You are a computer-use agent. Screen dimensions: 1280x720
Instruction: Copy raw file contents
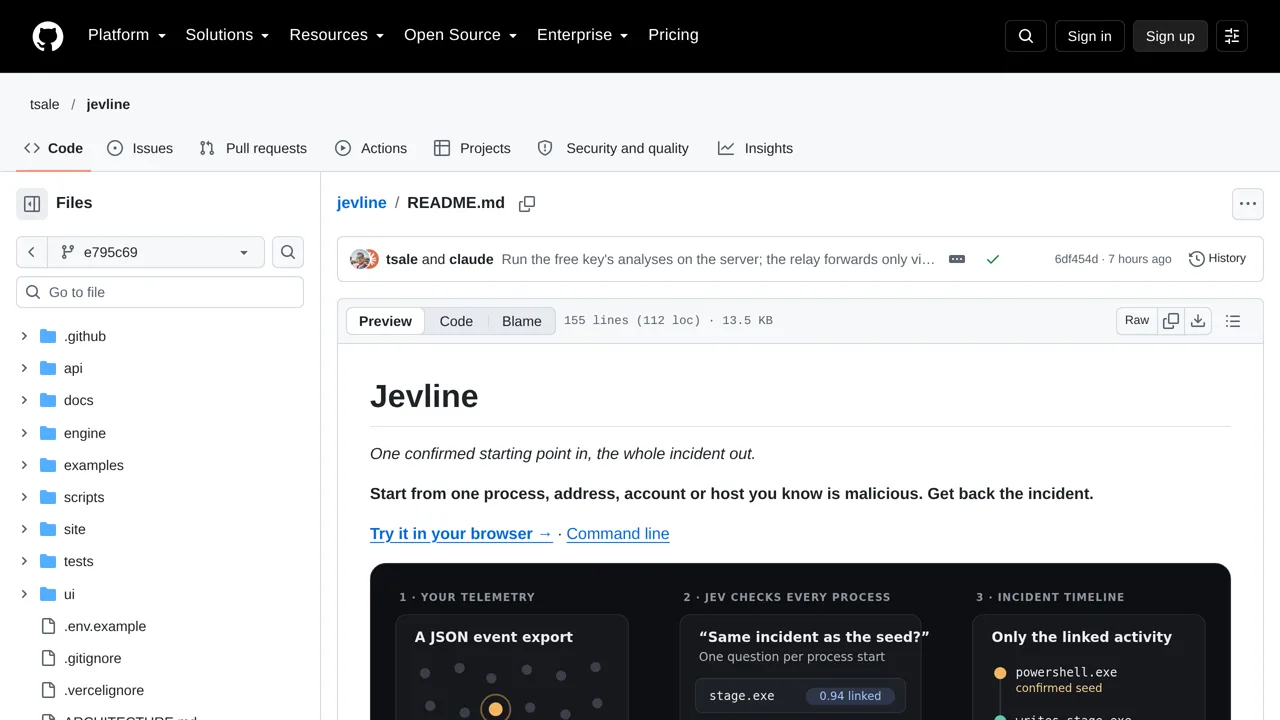[1171, 321]
